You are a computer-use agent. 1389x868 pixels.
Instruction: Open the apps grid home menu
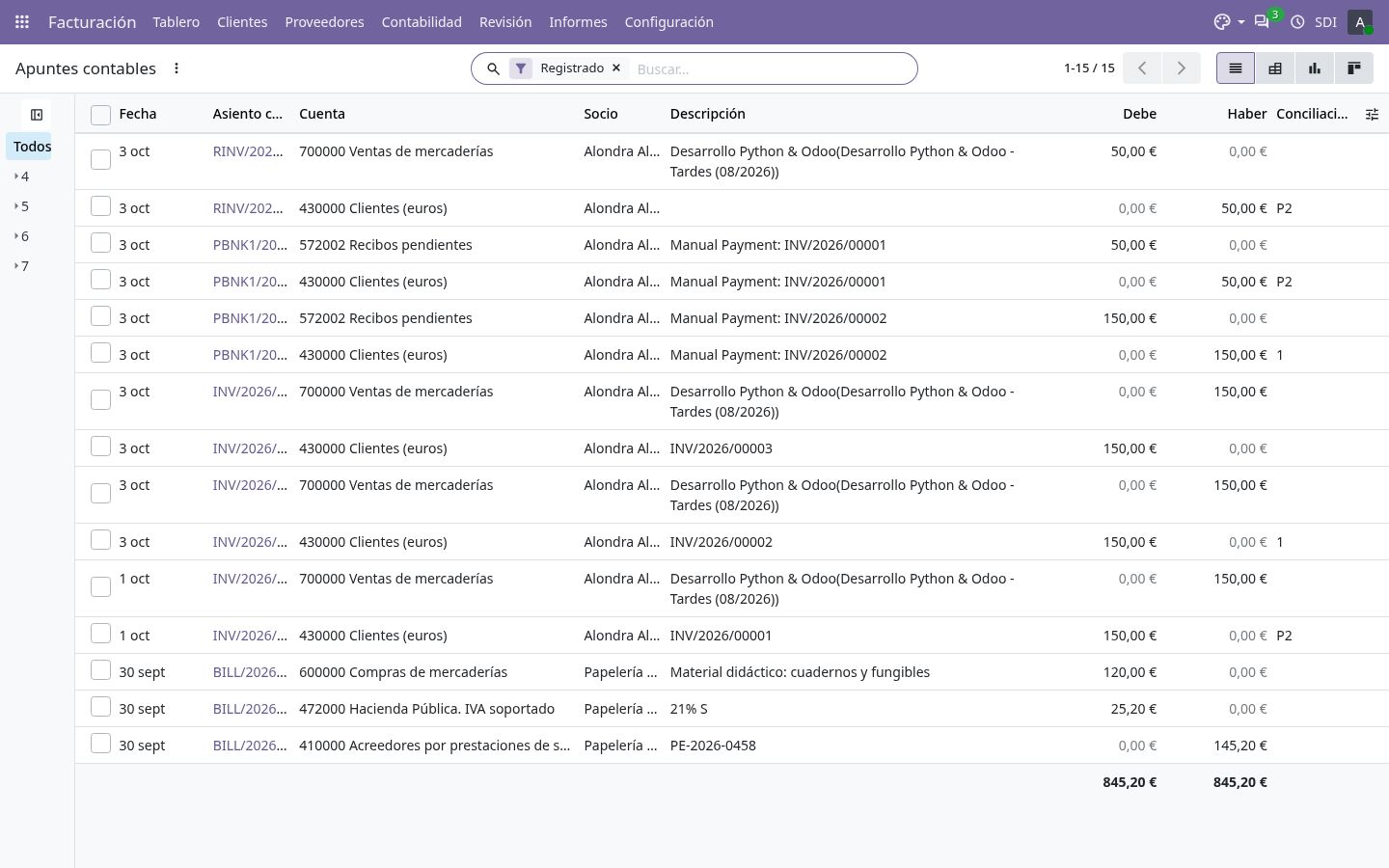[x=22, y=21]
